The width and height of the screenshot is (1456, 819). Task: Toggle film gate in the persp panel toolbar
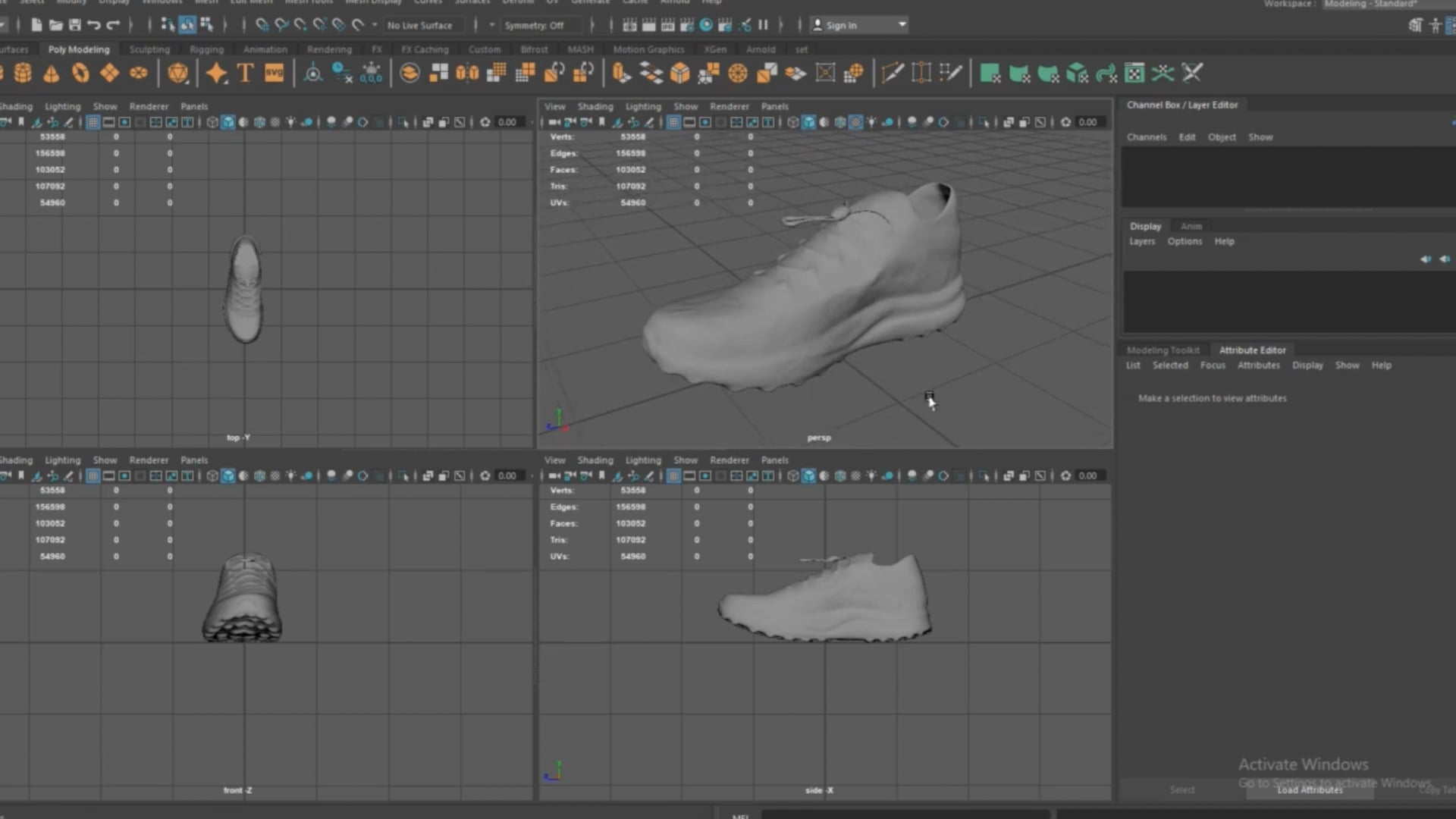pos(689,122)
